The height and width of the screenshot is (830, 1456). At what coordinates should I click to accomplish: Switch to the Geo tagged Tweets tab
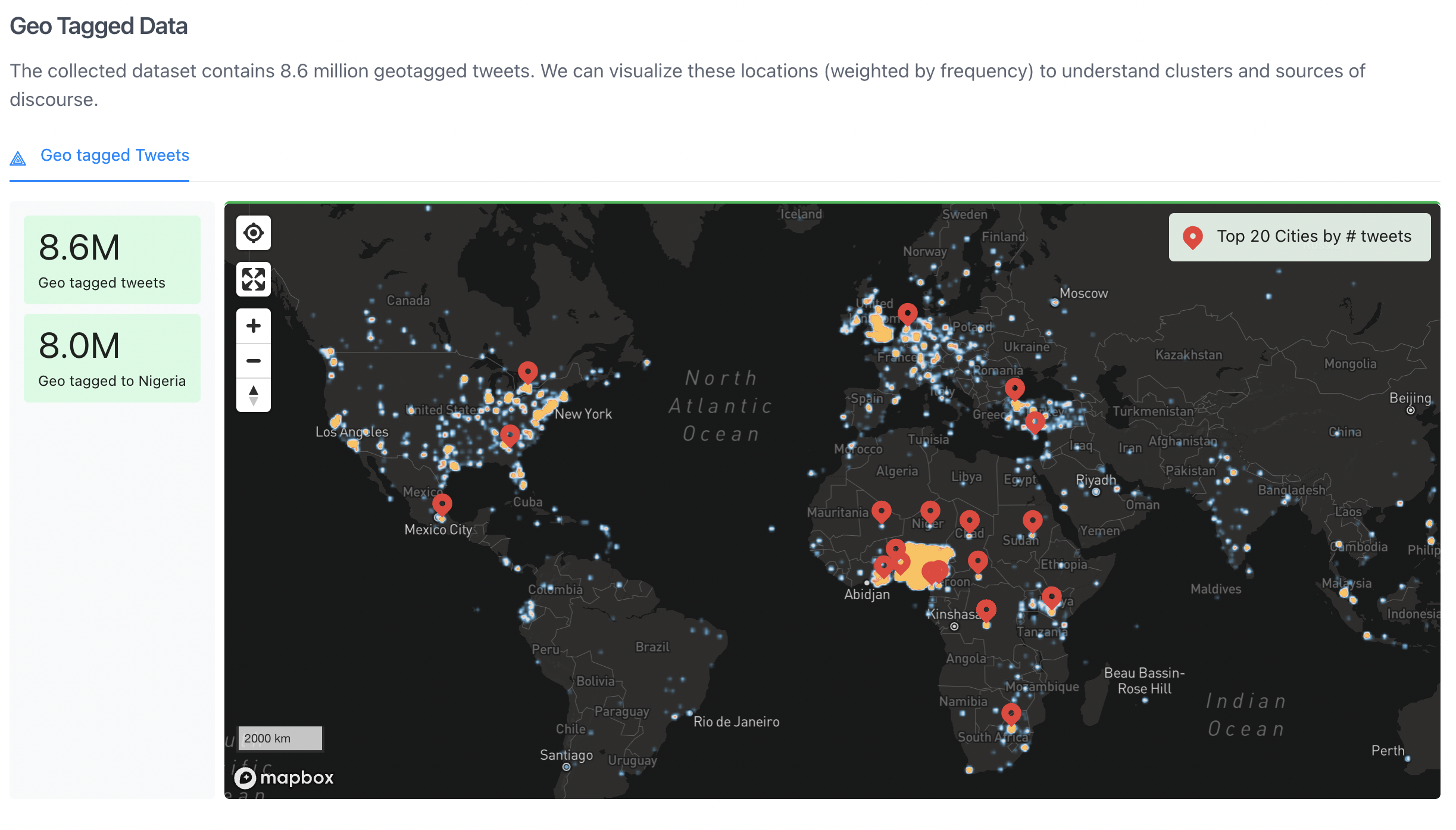114,155
